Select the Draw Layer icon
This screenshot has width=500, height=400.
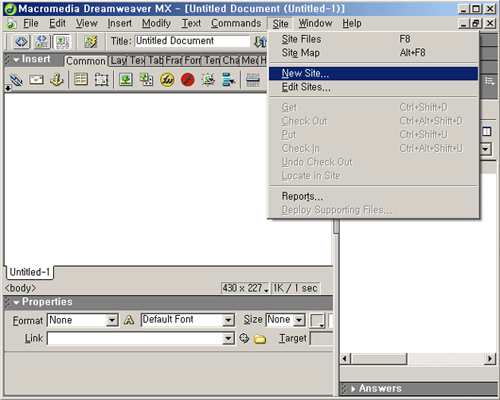coord(101,80)
